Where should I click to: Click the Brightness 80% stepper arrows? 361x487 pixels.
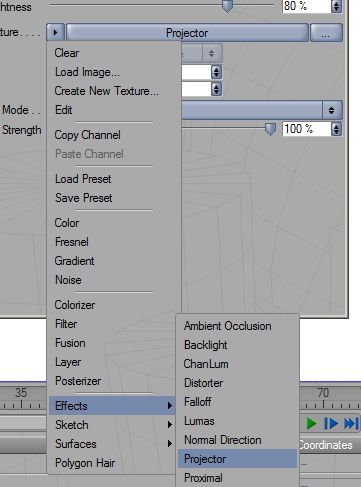(336, 6)
